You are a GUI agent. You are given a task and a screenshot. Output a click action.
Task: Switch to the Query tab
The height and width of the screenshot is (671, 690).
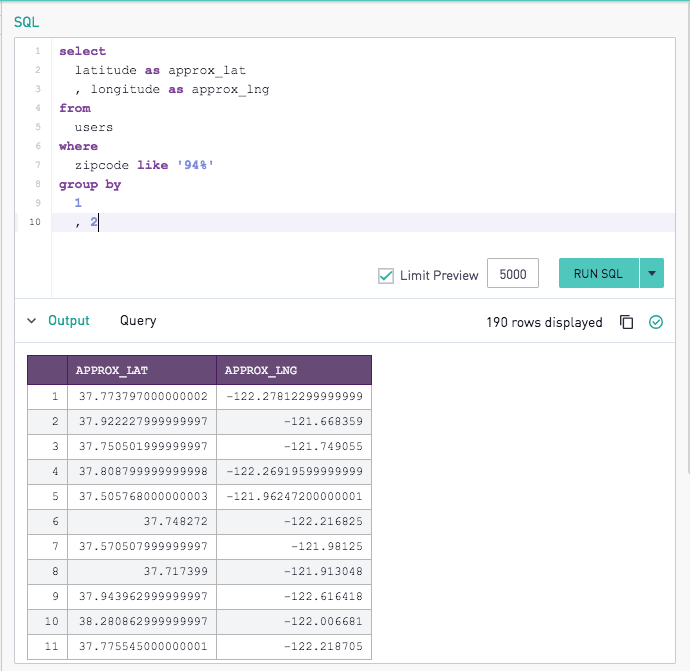tap(138, 321)
